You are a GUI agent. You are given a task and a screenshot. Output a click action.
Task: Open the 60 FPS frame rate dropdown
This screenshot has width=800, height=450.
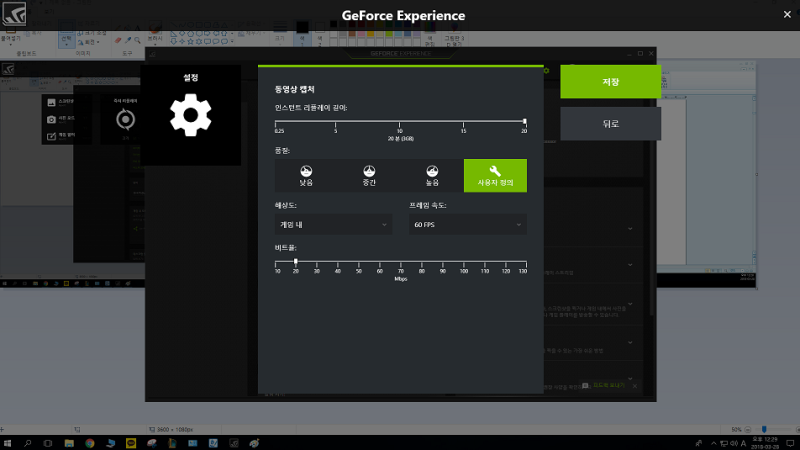468,224
